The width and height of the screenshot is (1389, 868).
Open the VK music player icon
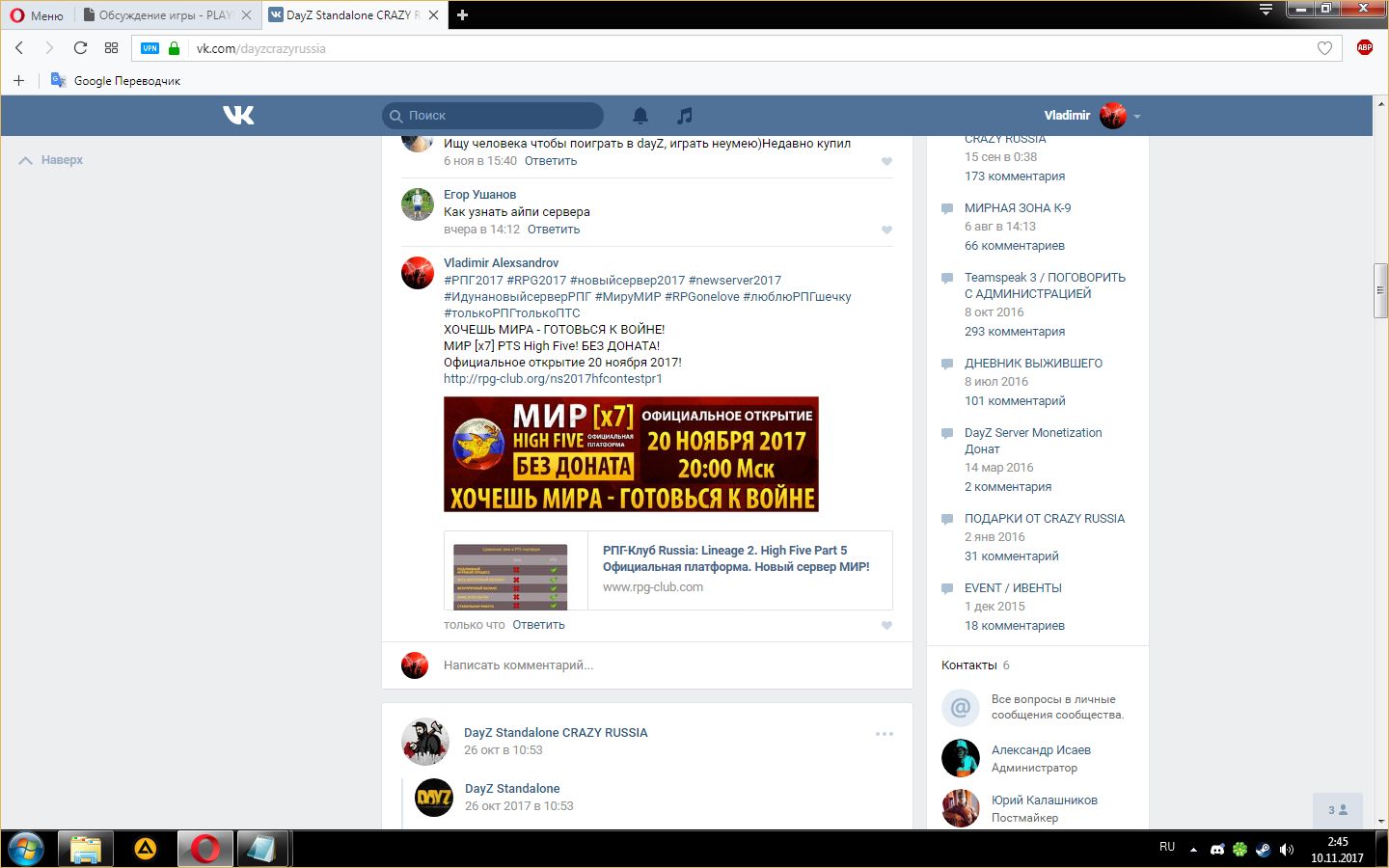click(x=684, y=116)
